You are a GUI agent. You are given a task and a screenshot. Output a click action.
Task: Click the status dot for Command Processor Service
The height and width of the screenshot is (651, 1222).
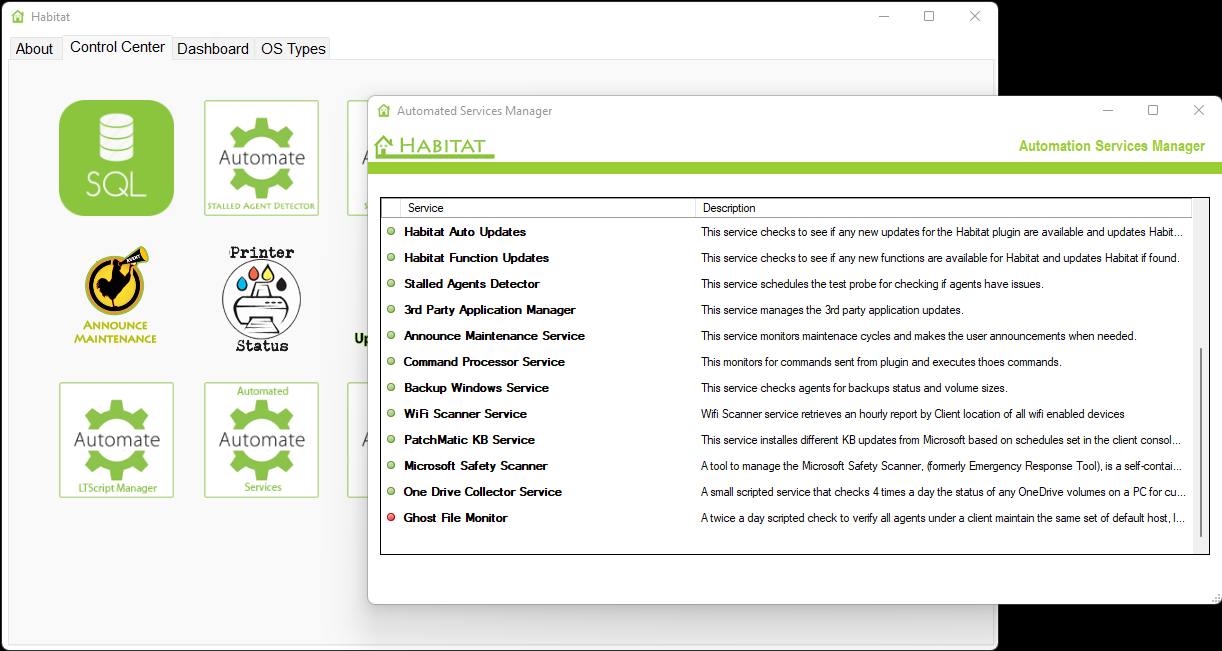point(391,362)
